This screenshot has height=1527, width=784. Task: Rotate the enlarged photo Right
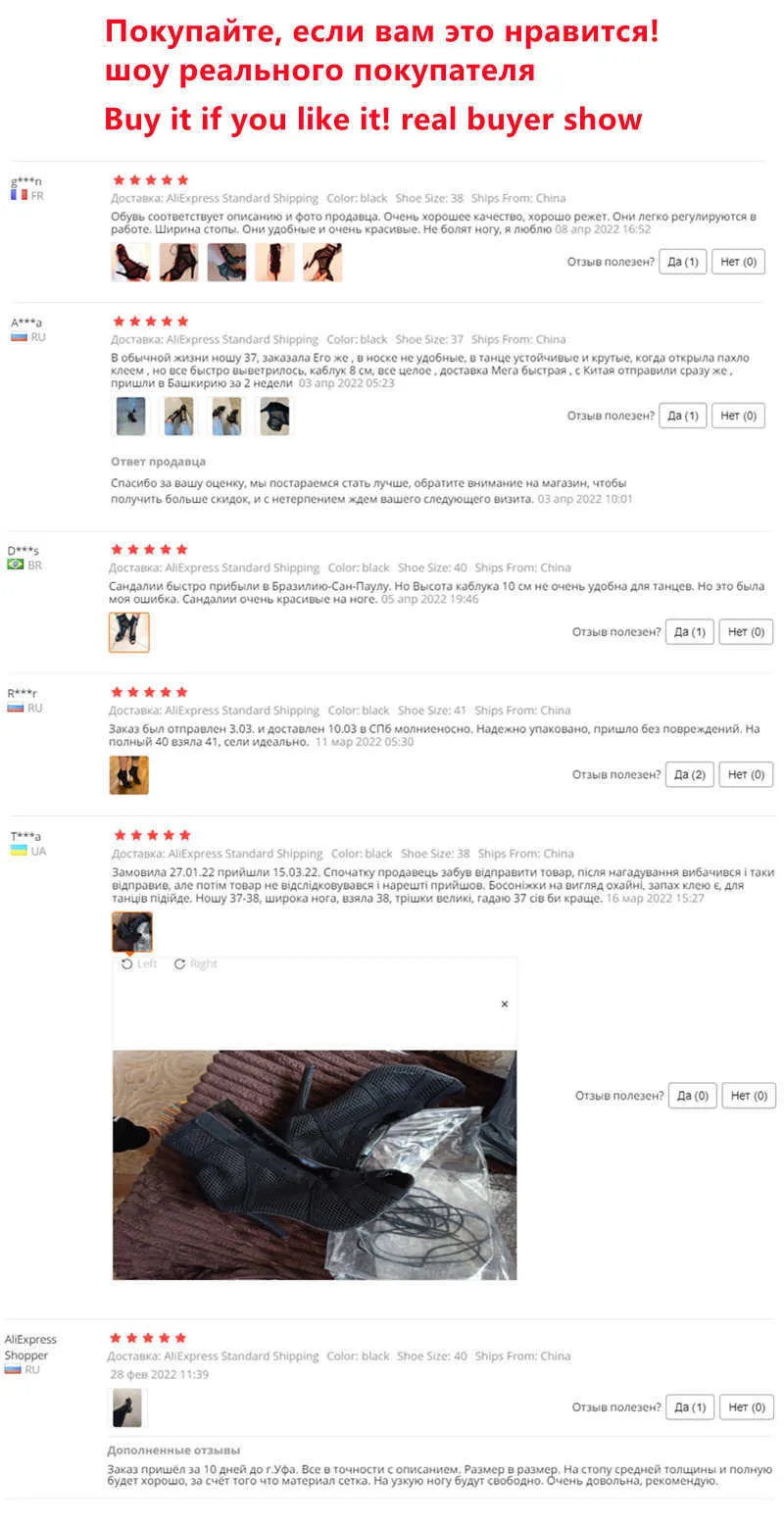(x=196, y=963)
